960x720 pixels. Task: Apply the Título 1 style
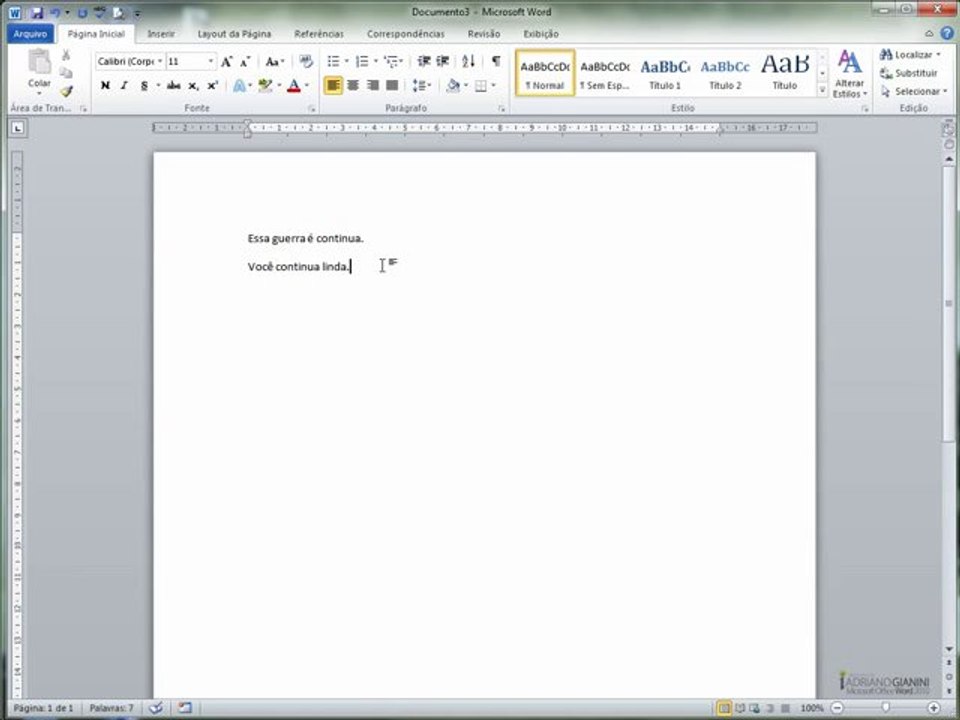[665, 73]
